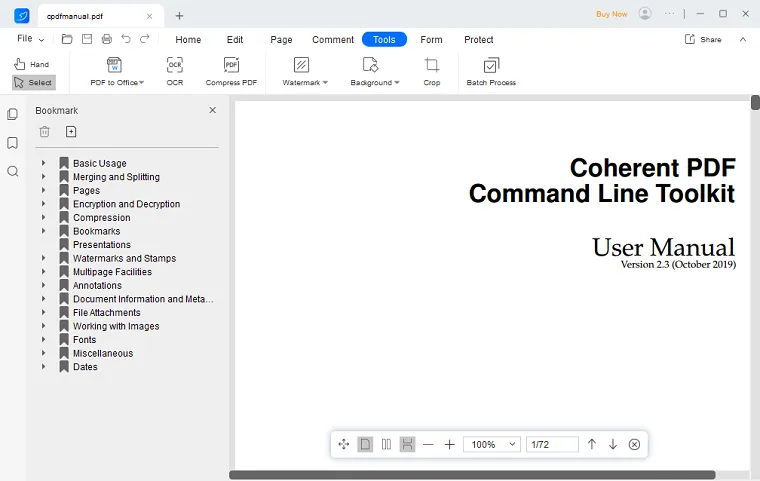The width and height of the screenshot is (760, 481).
Task: Click the Save disk icon
Action: pyautogui.click(x=87, y=39)
